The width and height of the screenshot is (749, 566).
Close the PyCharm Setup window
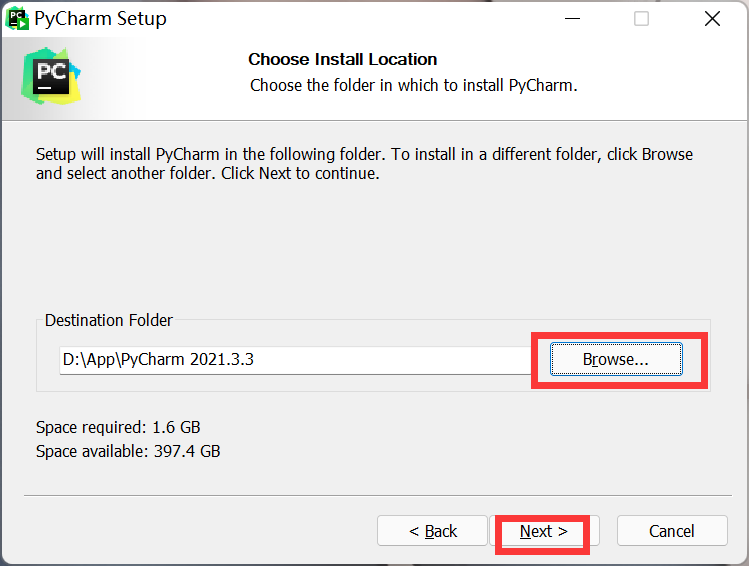click(711, 19)
